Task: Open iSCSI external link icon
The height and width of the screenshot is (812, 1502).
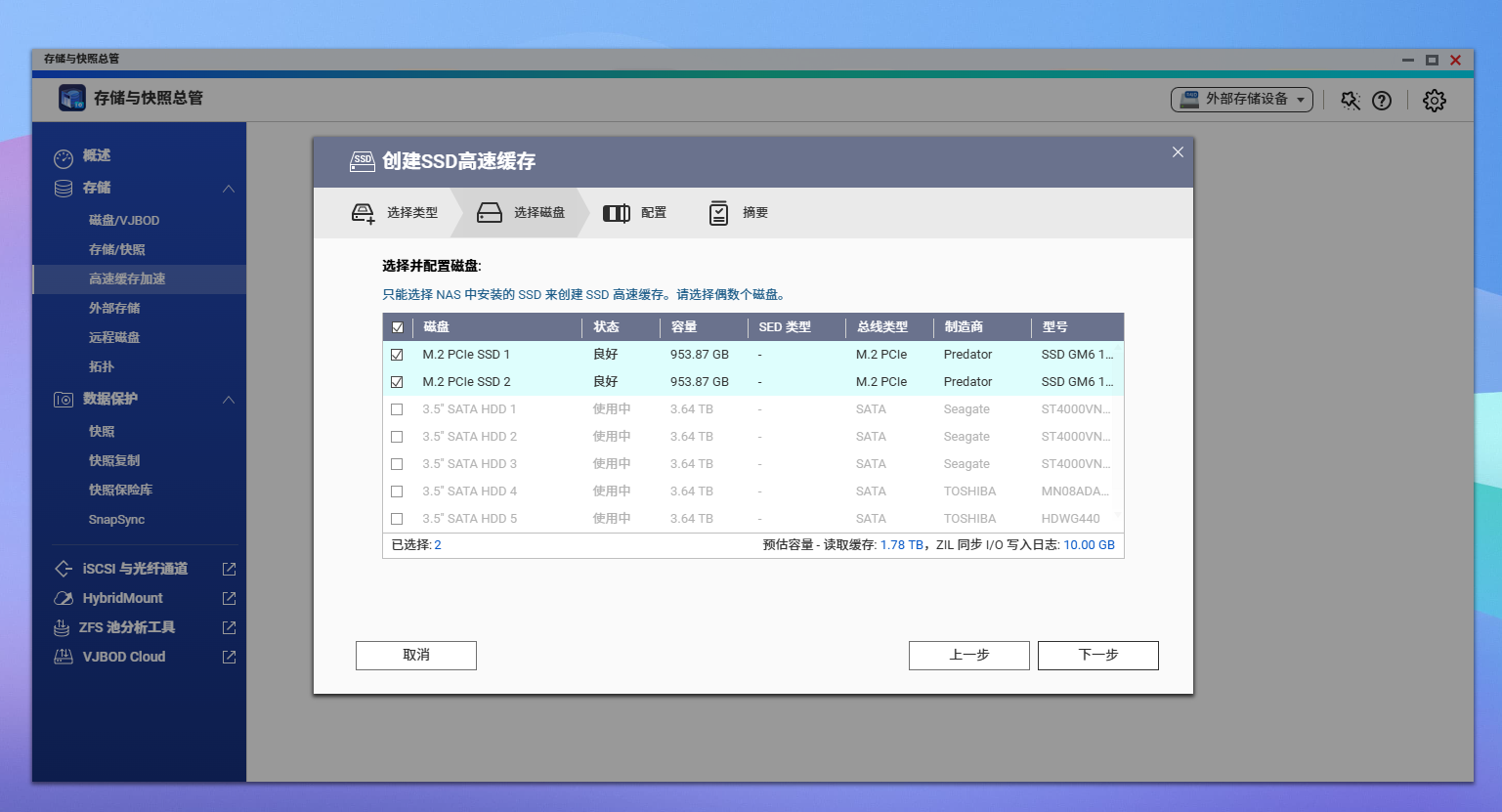Action: pos(229,569)
